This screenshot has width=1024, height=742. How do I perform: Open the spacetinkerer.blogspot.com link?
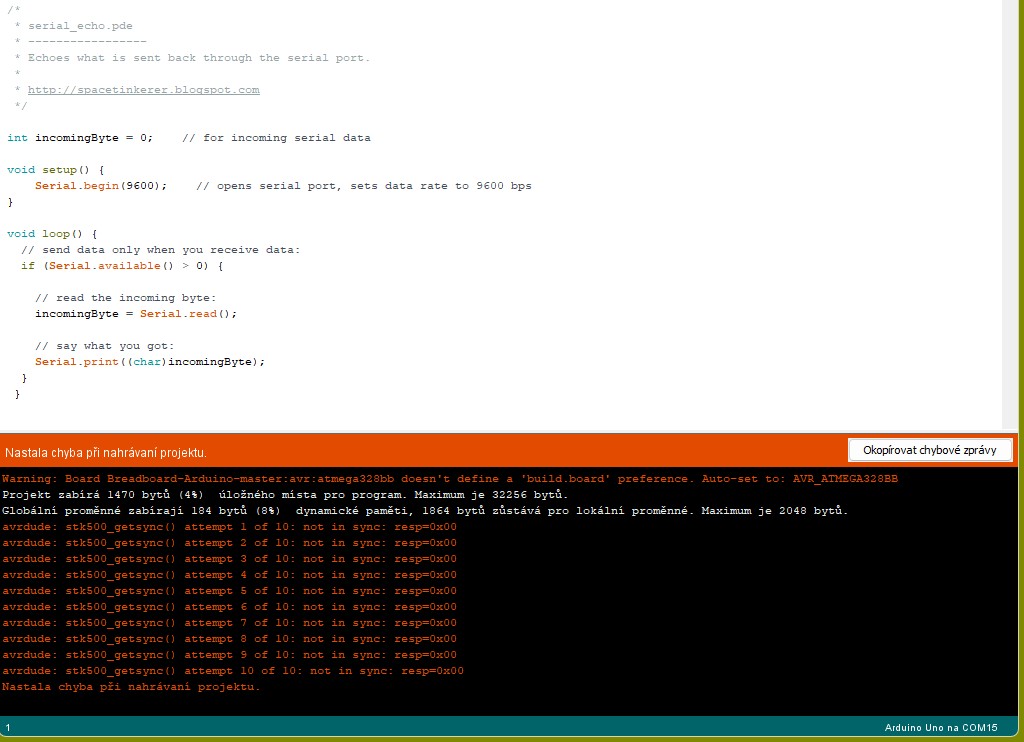point(143,90)
